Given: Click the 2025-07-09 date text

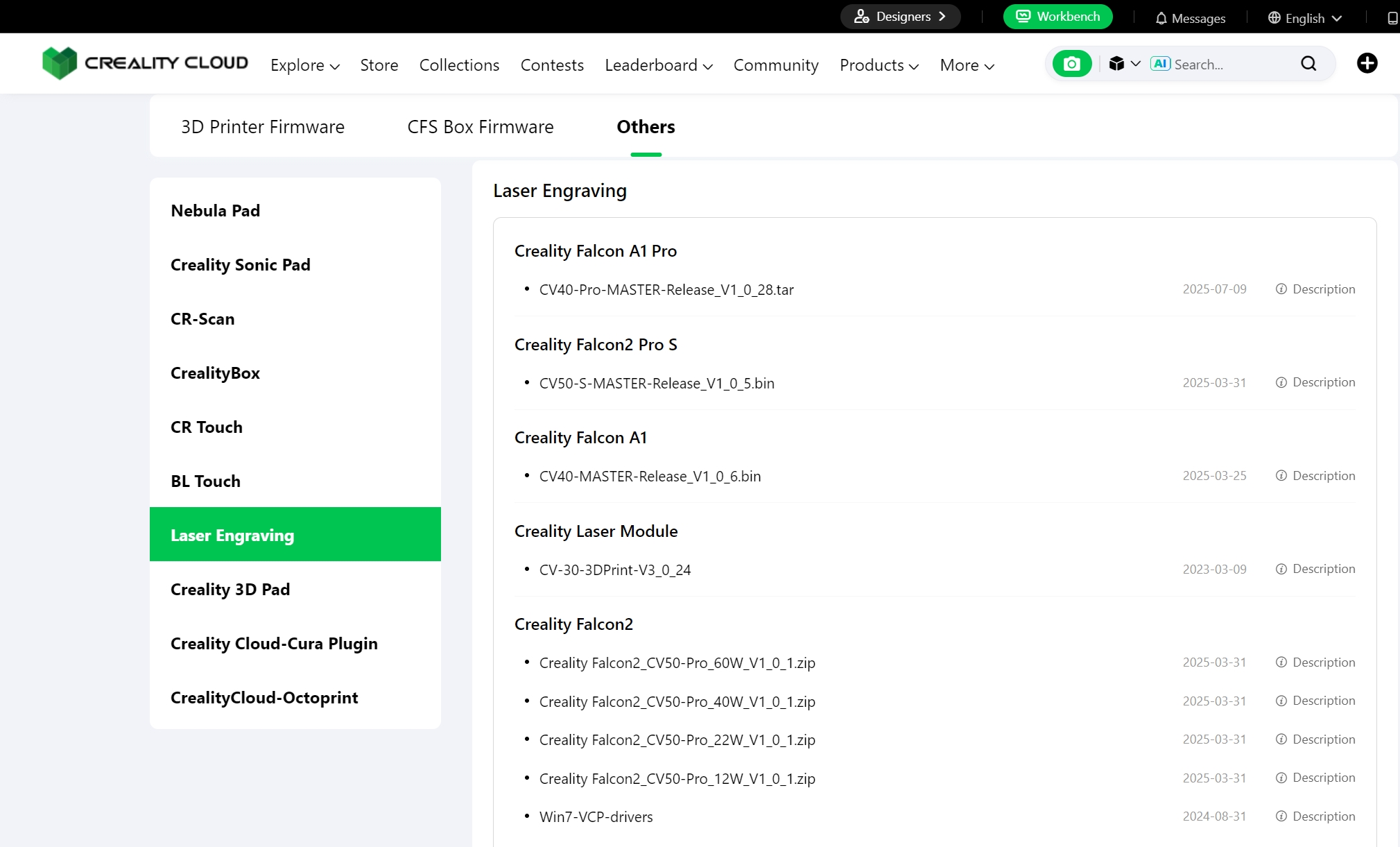Looking at the screenshot, I should tap(1214, 289).
